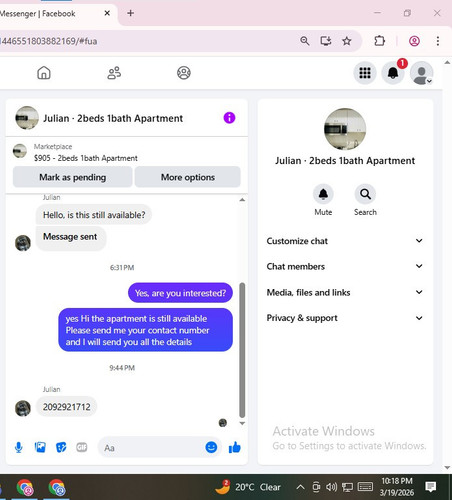Send a thumbs up like
The image size is (452, 500).
click(235, 447)
